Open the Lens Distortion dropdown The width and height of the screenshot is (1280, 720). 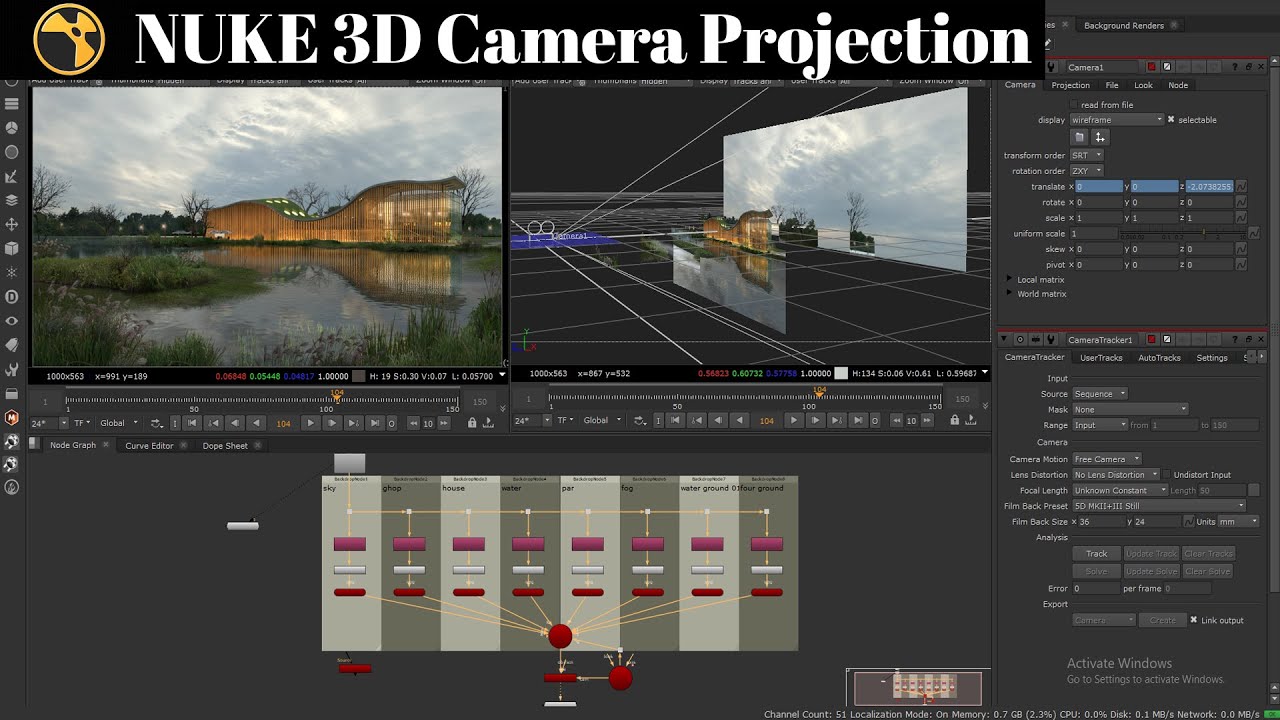[1115, 475]
